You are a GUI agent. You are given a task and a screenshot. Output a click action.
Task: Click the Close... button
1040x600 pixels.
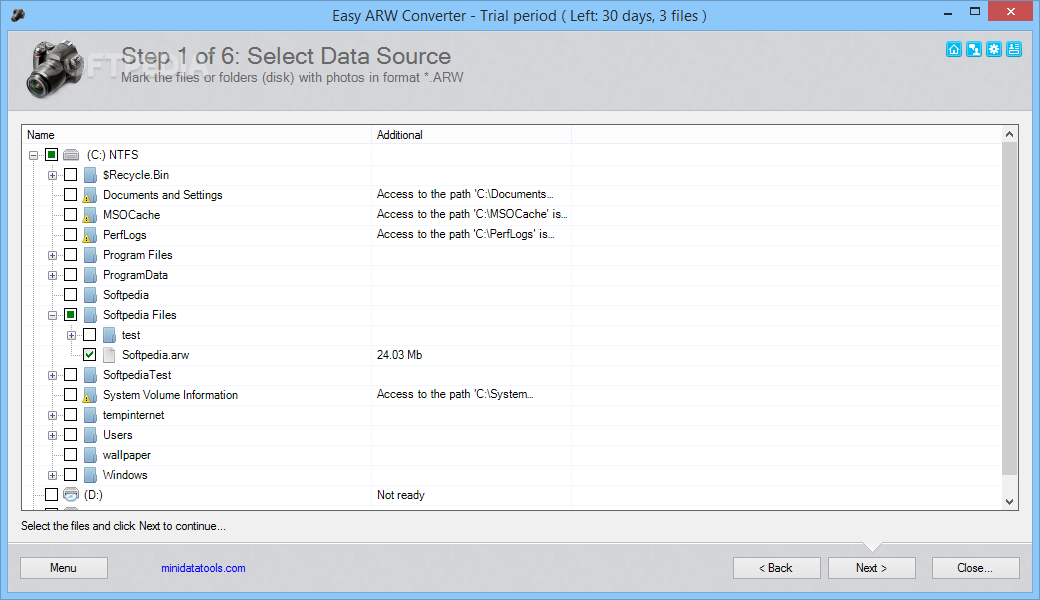pos(976,568)
